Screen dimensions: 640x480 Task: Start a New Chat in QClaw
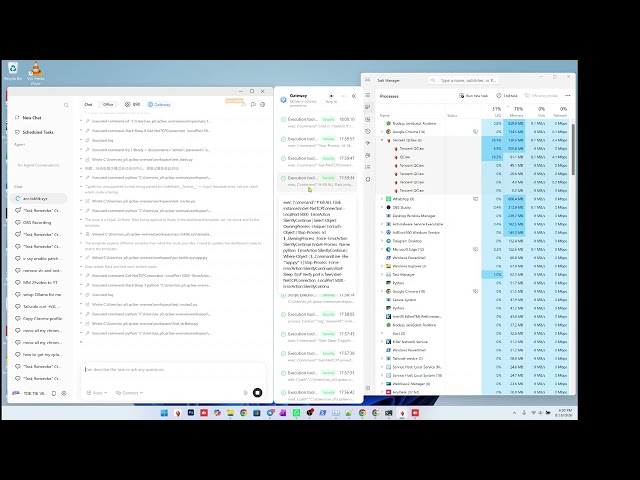point(29,118)
